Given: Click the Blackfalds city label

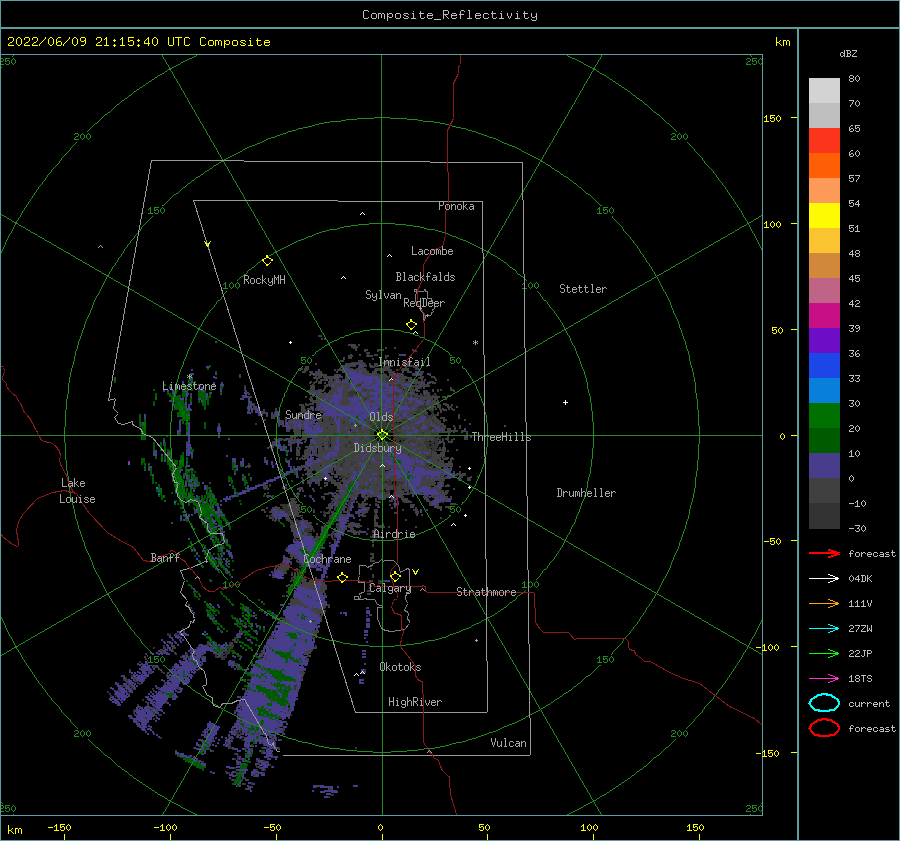Looking at the screenshot, I should coord(425,277).
